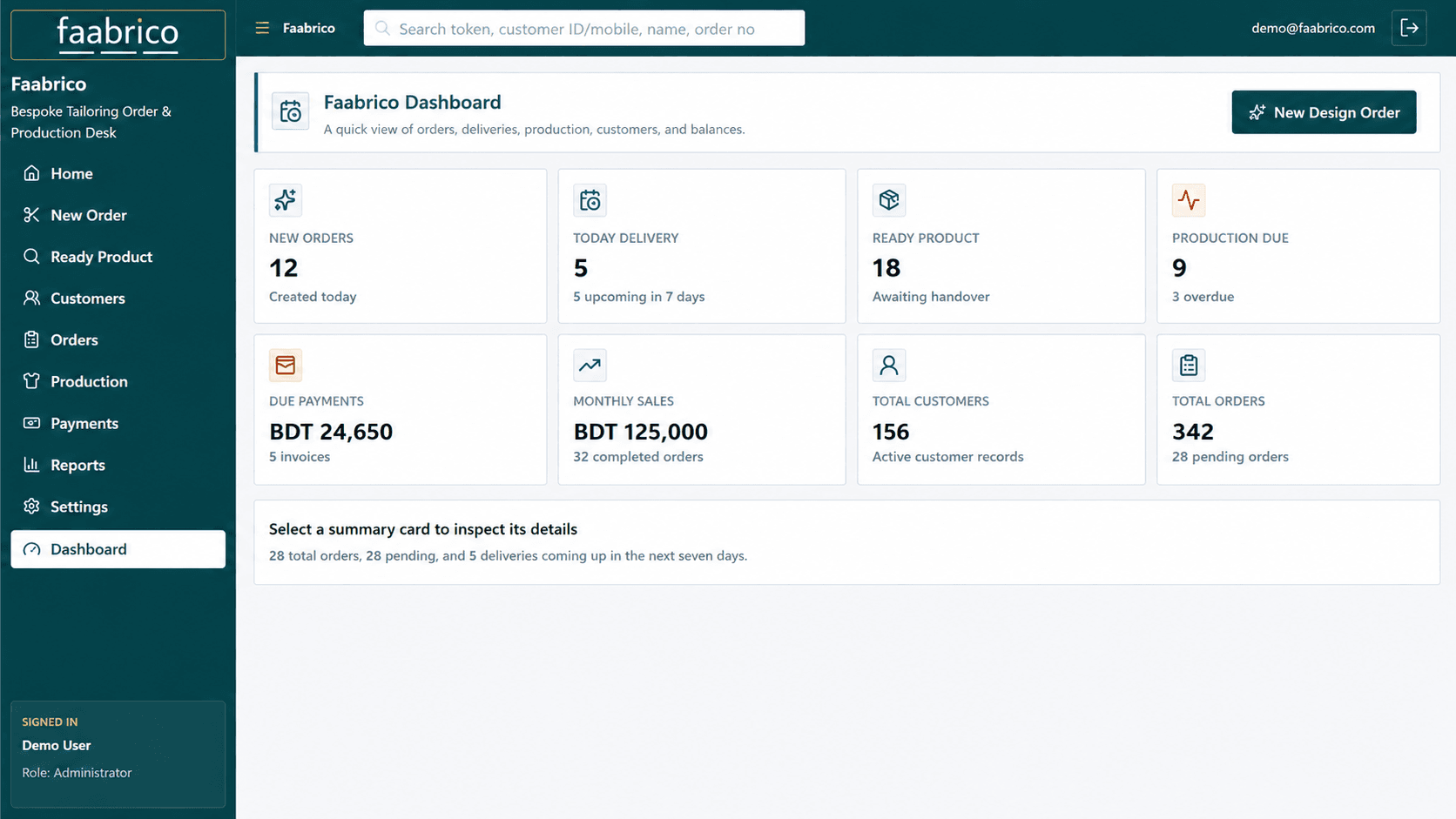Open Payments from the sidebar

point(118,424)
